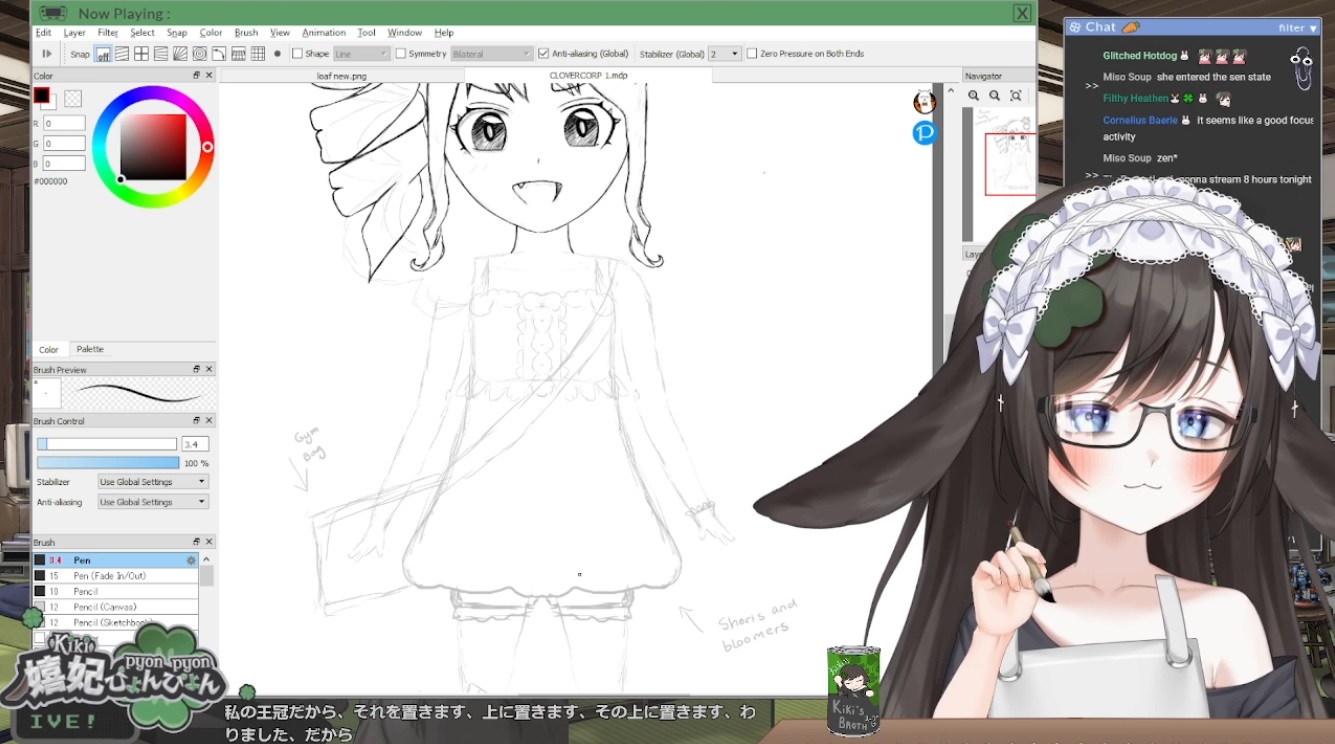Switch to the loaf new.png document tab
This screenshot has width=1335, height=744.
(342, 76)
